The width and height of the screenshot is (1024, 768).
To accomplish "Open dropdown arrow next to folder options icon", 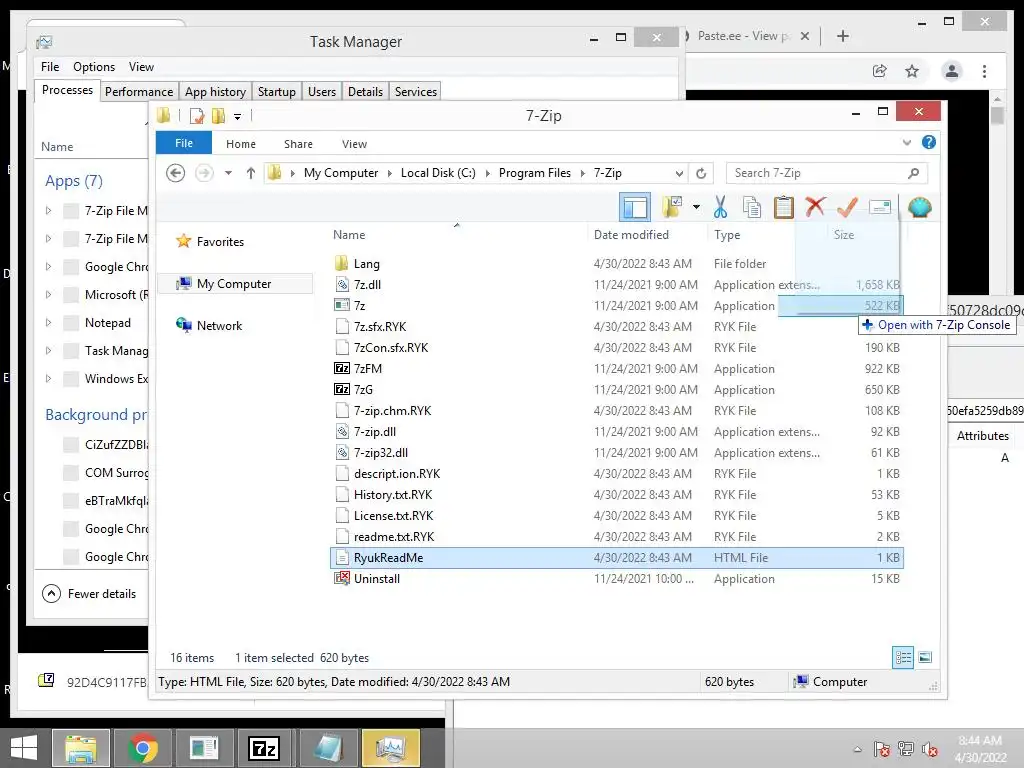I will click(x=696, y=208).
